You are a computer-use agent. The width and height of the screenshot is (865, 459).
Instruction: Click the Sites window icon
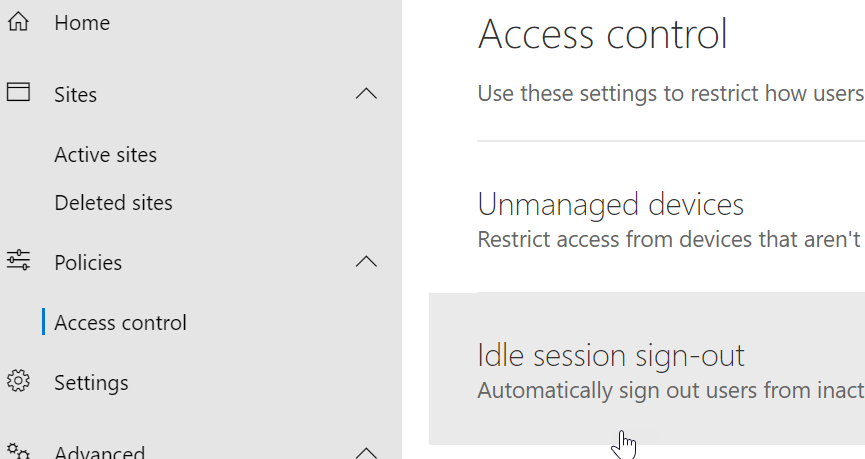pyautogui.click(x=18, y=93)
